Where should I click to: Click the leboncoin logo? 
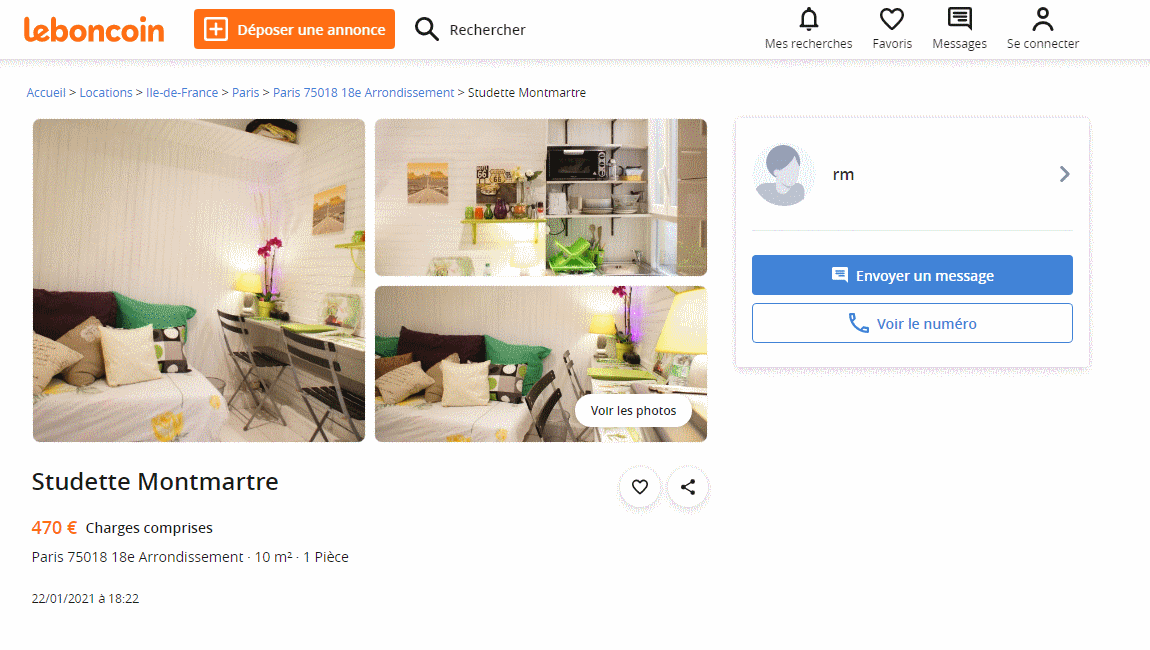[x=94, y=29]
